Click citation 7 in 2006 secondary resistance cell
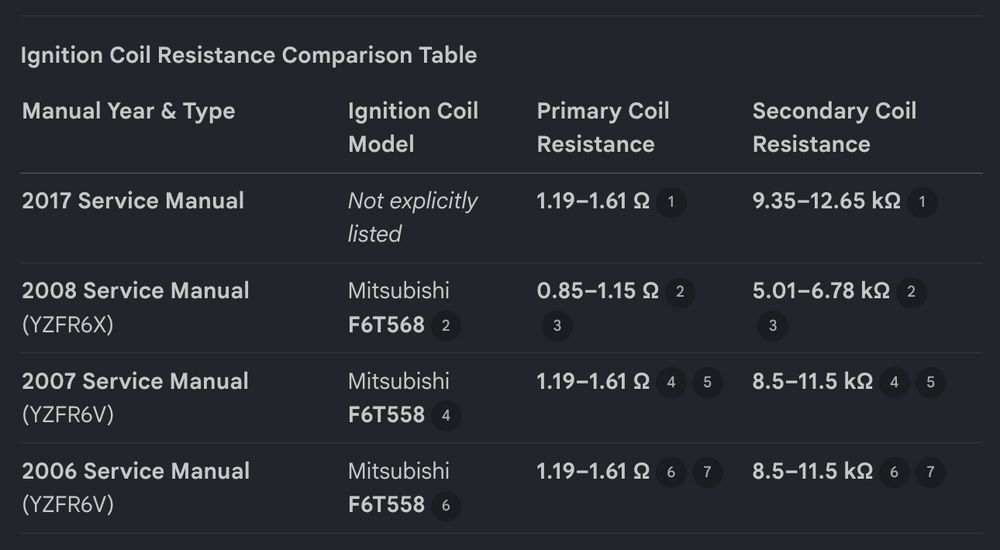1000x550 pixels. (x=930, y=472)
